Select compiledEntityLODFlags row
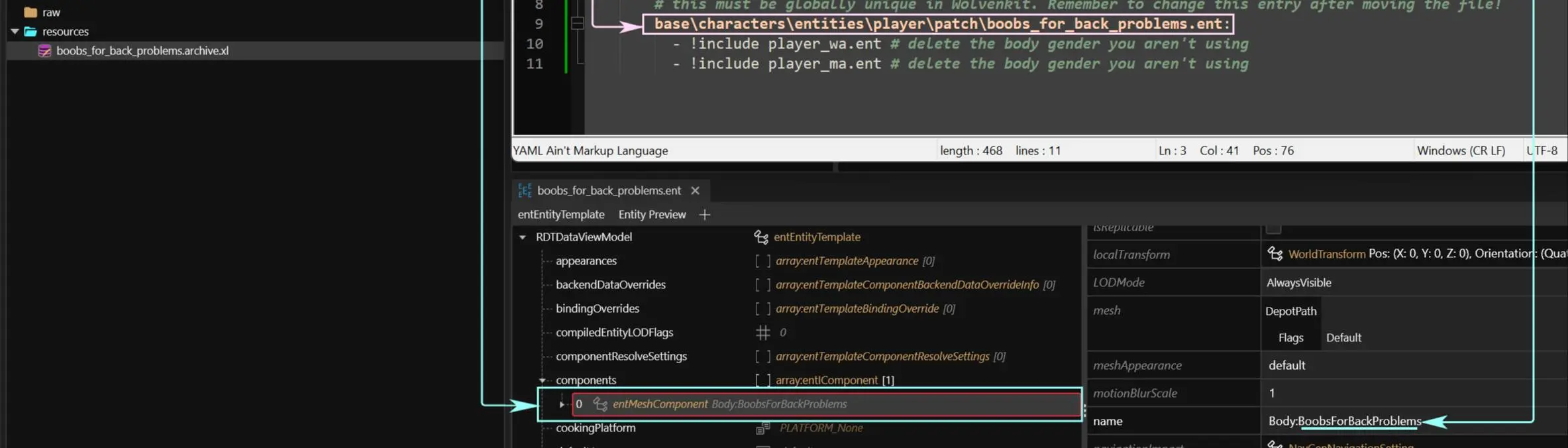The height and width of the screenshot is (448, 1568). pos(798,332)
